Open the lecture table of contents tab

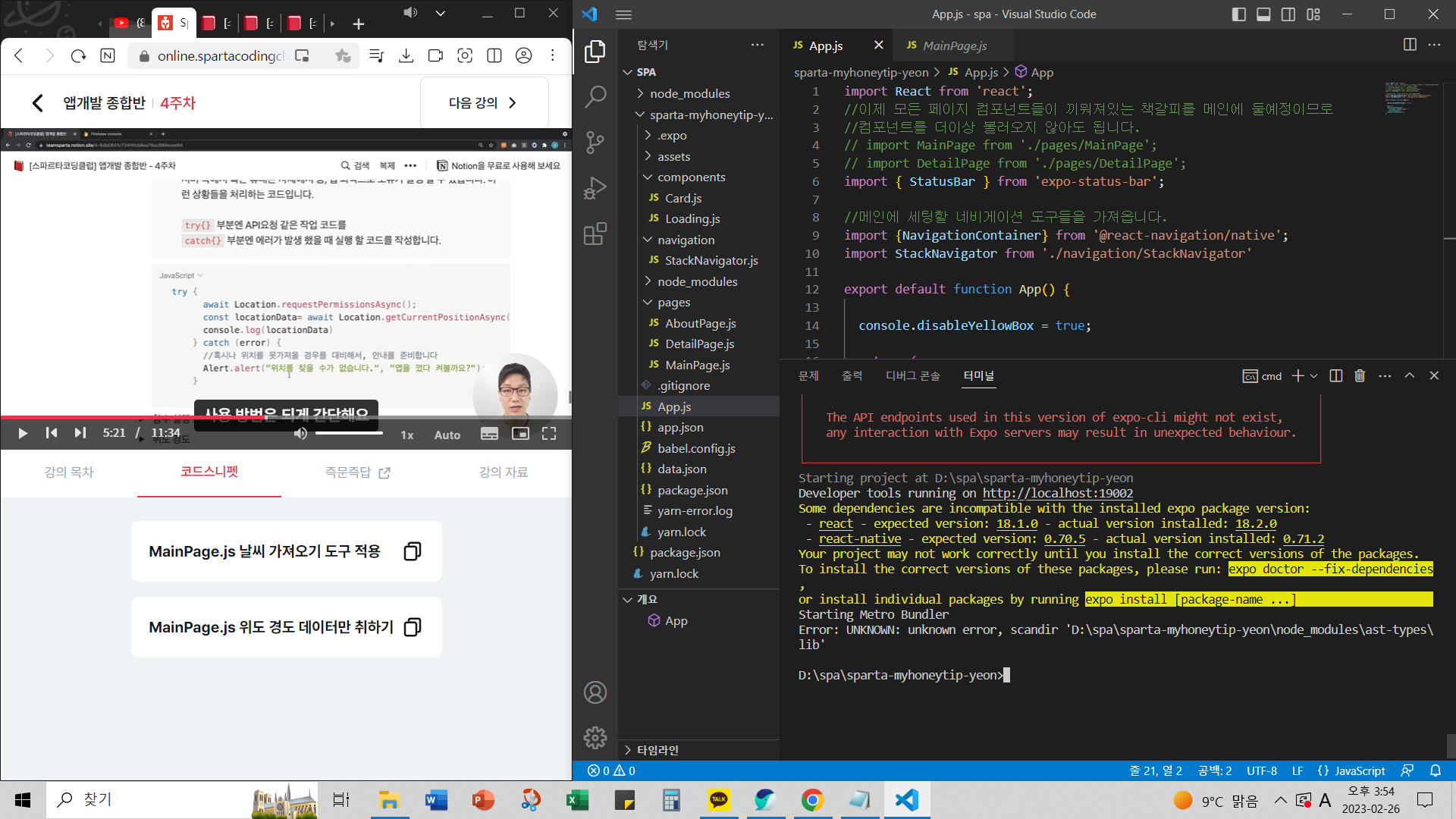click(x=69, y=472)
